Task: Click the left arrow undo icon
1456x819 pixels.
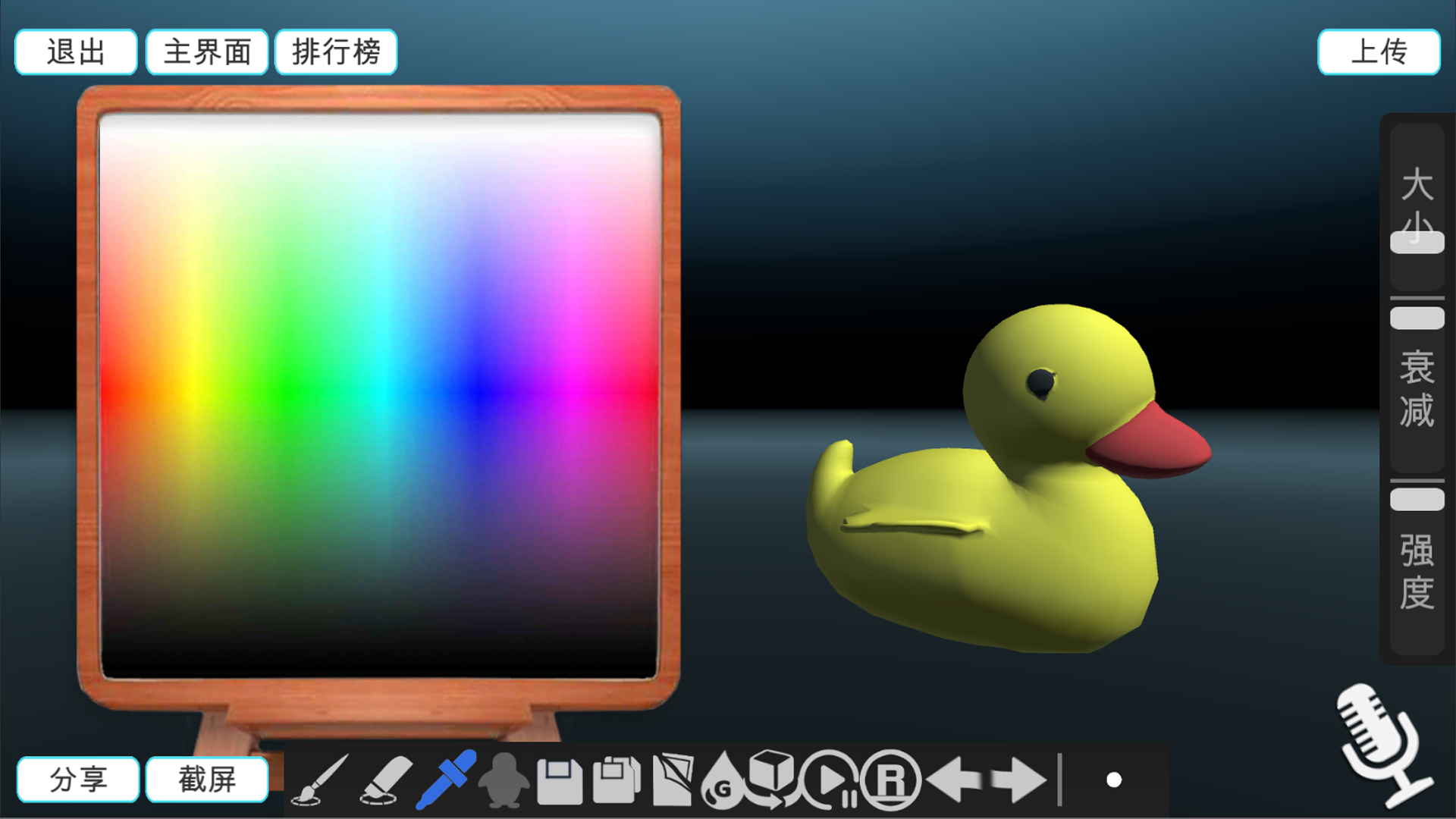Action: [955, 780]
